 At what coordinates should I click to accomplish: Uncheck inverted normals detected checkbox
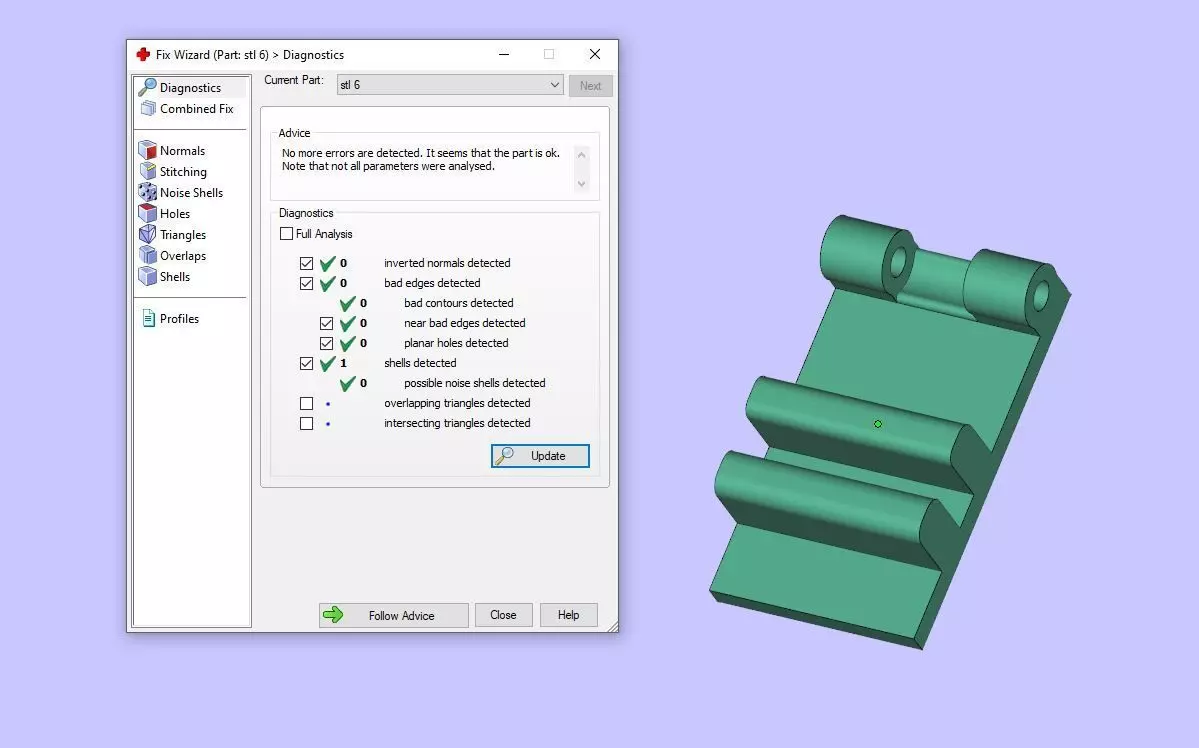click(307, 263)
